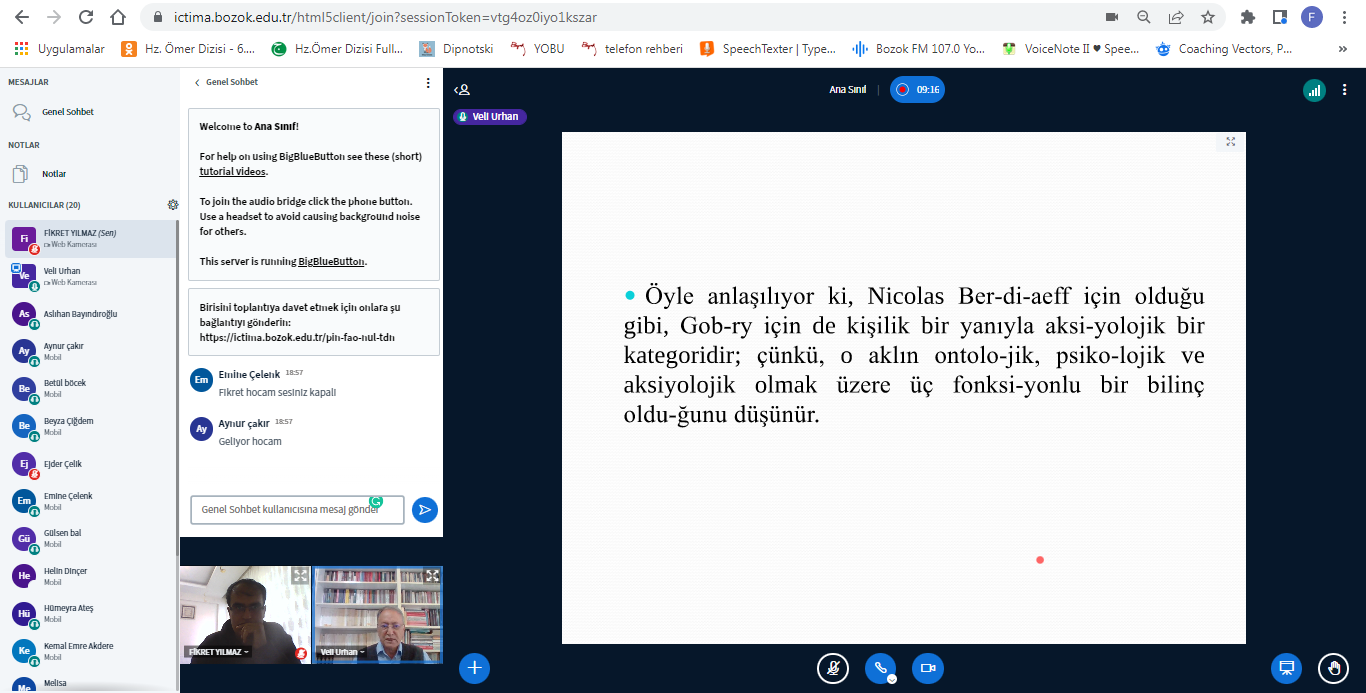Click the send message arrow icon

coord(425,510)
